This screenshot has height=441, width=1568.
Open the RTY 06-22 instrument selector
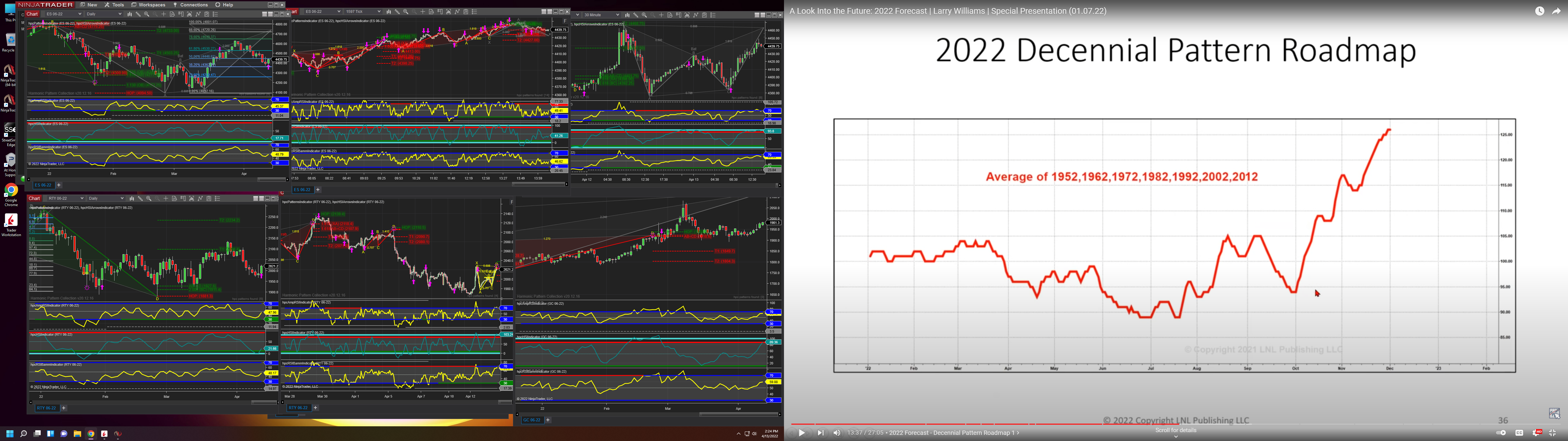(66, 198)
